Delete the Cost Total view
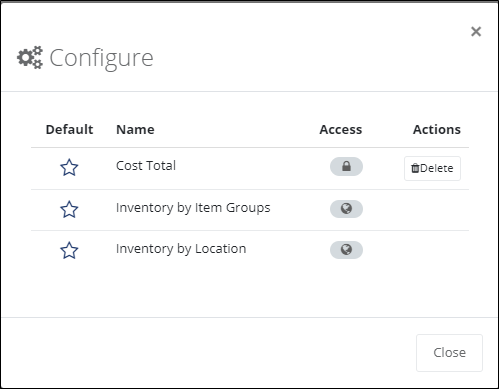 pos(432,168)
